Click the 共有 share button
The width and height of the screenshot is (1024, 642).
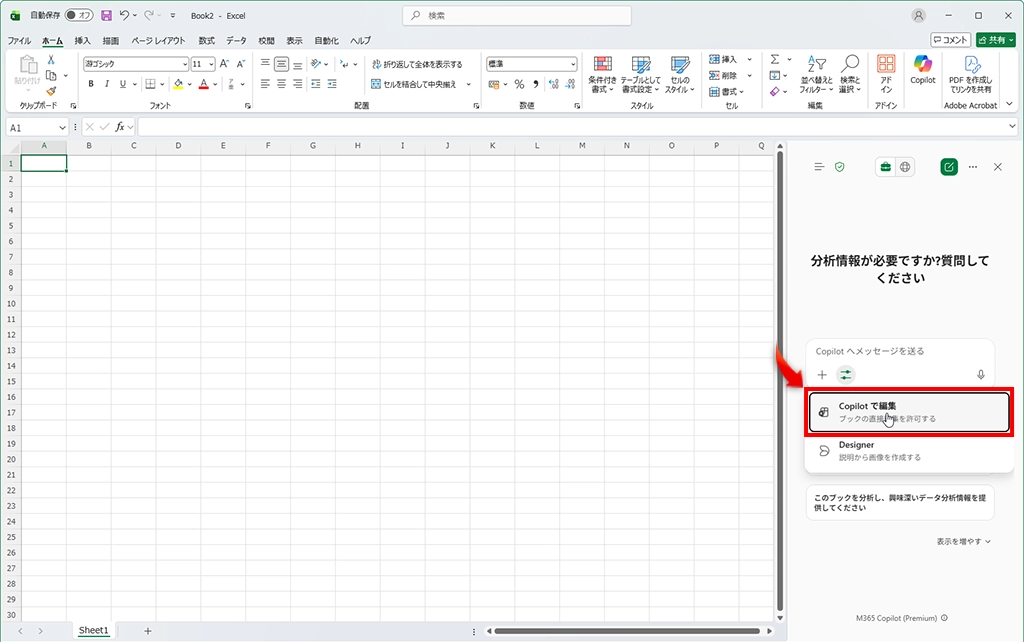(996, 40)
